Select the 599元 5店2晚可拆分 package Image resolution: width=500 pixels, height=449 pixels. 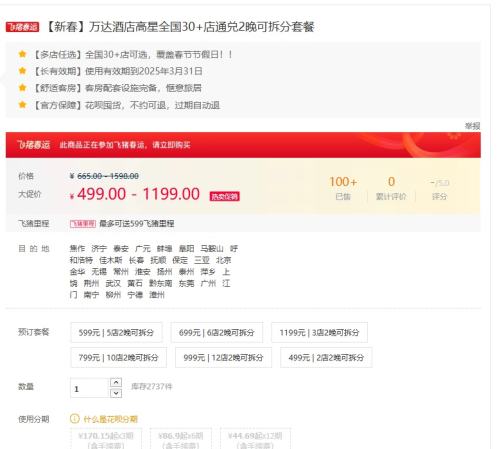tap(116, 332)
